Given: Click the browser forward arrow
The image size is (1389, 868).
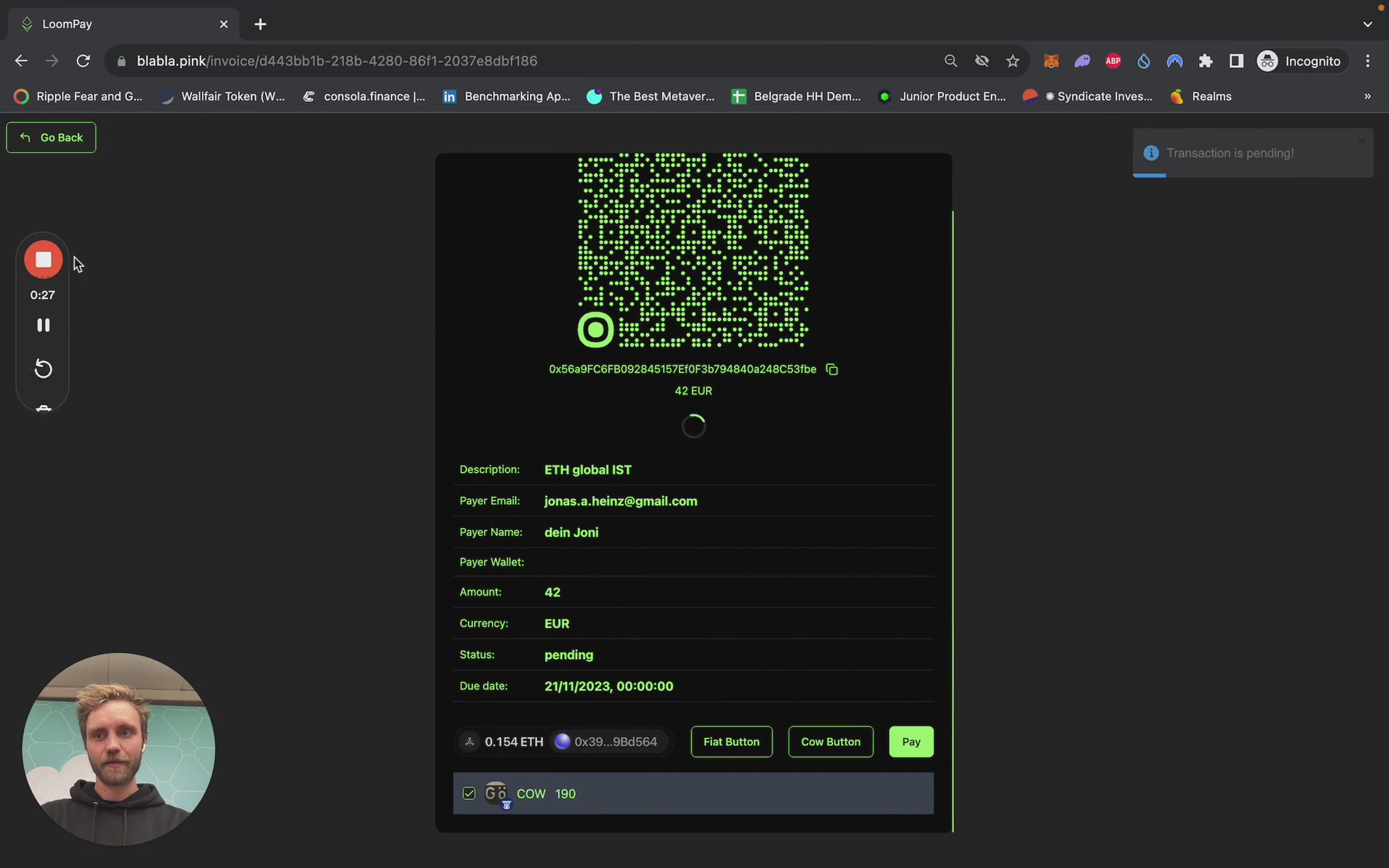Looking at the screenshot, I should pos(52,61).
